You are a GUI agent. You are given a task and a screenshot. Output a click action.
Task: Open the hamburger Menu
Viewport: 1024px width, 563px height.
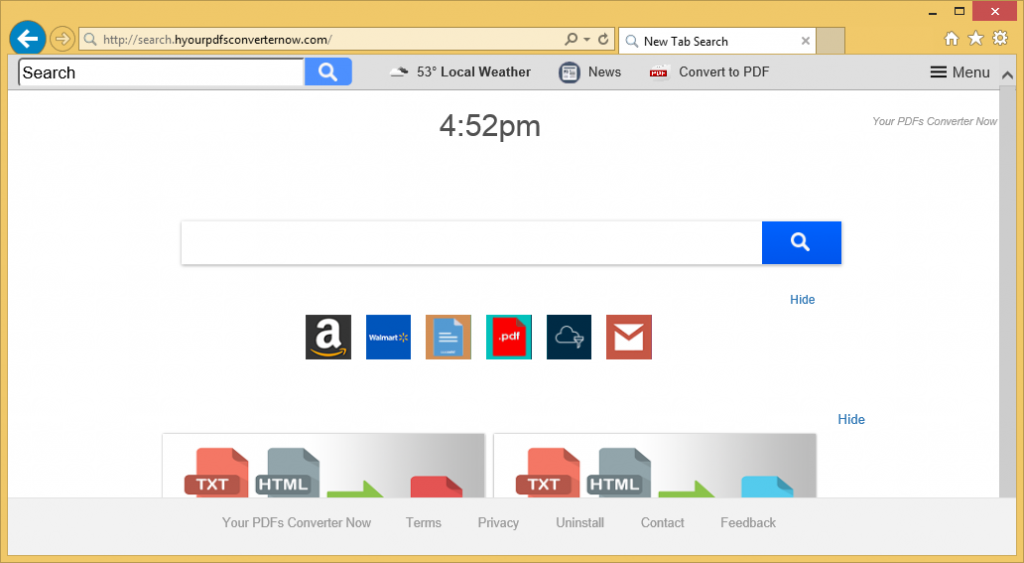pyautogui.click(x=960, y=72)
